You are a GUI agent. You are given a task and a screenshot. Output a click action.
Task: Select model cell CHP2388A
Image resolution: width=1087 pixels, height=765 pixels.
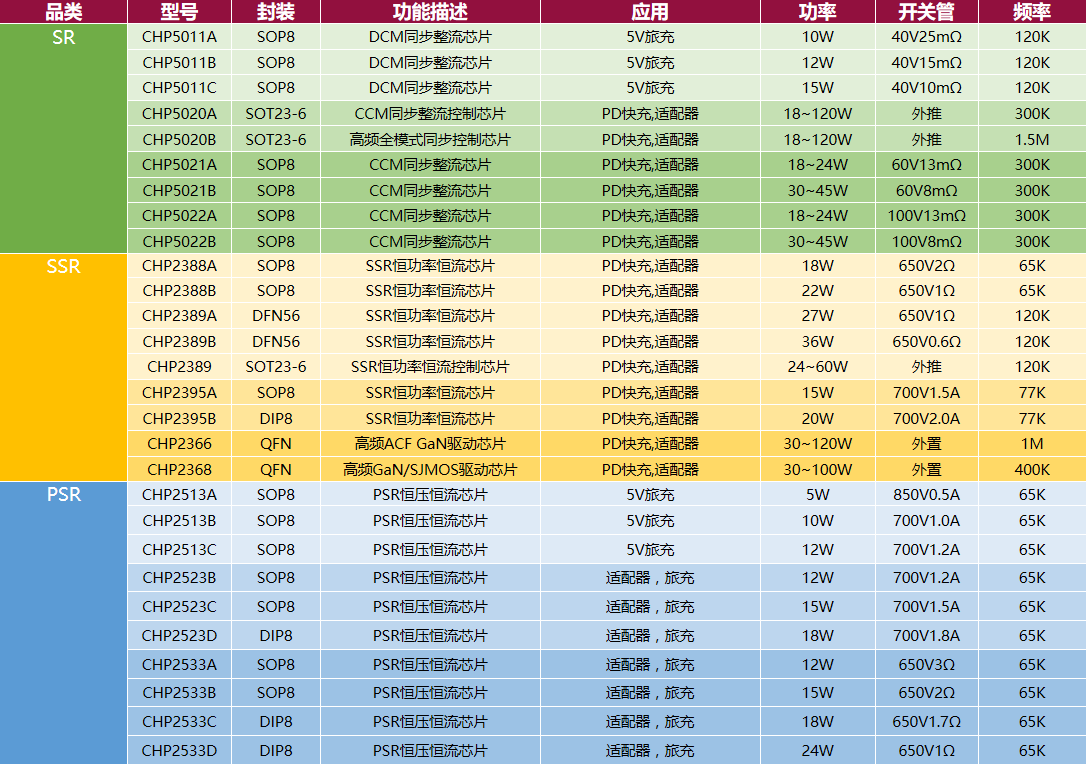(180, 266)
